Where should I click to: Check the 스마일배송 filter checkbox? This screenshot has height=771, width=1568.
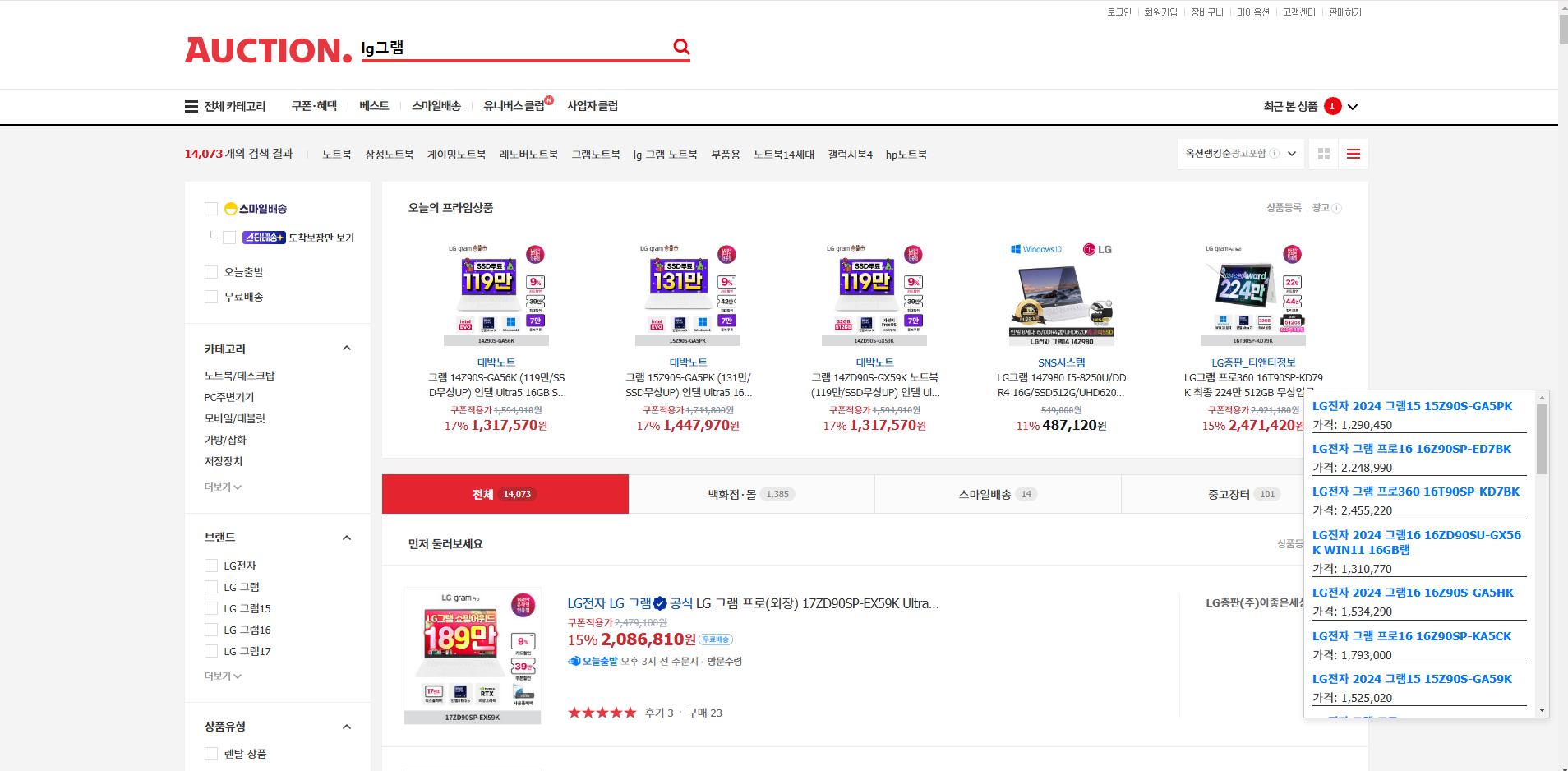(211, 209)
